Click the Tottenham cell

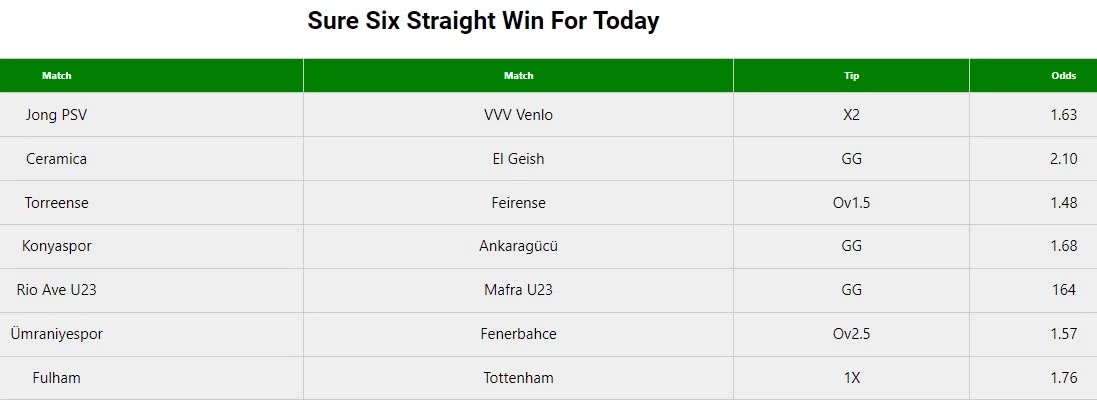[x=518, y=378]
